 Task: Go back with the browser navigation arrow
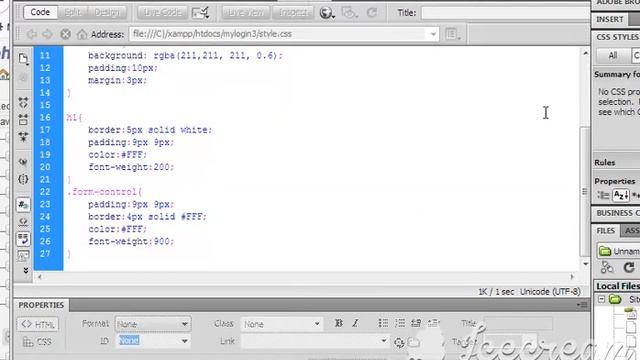pos(32,34)
